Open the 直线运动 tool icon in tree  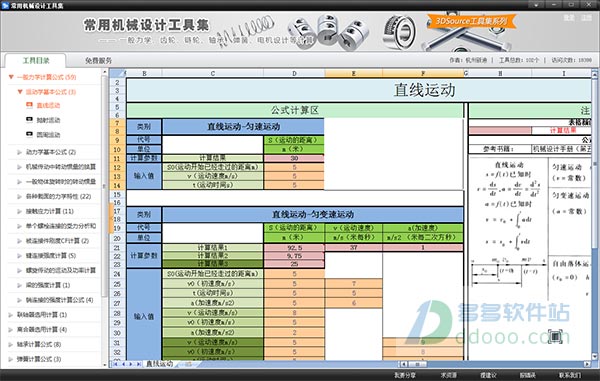pos(29,105)
